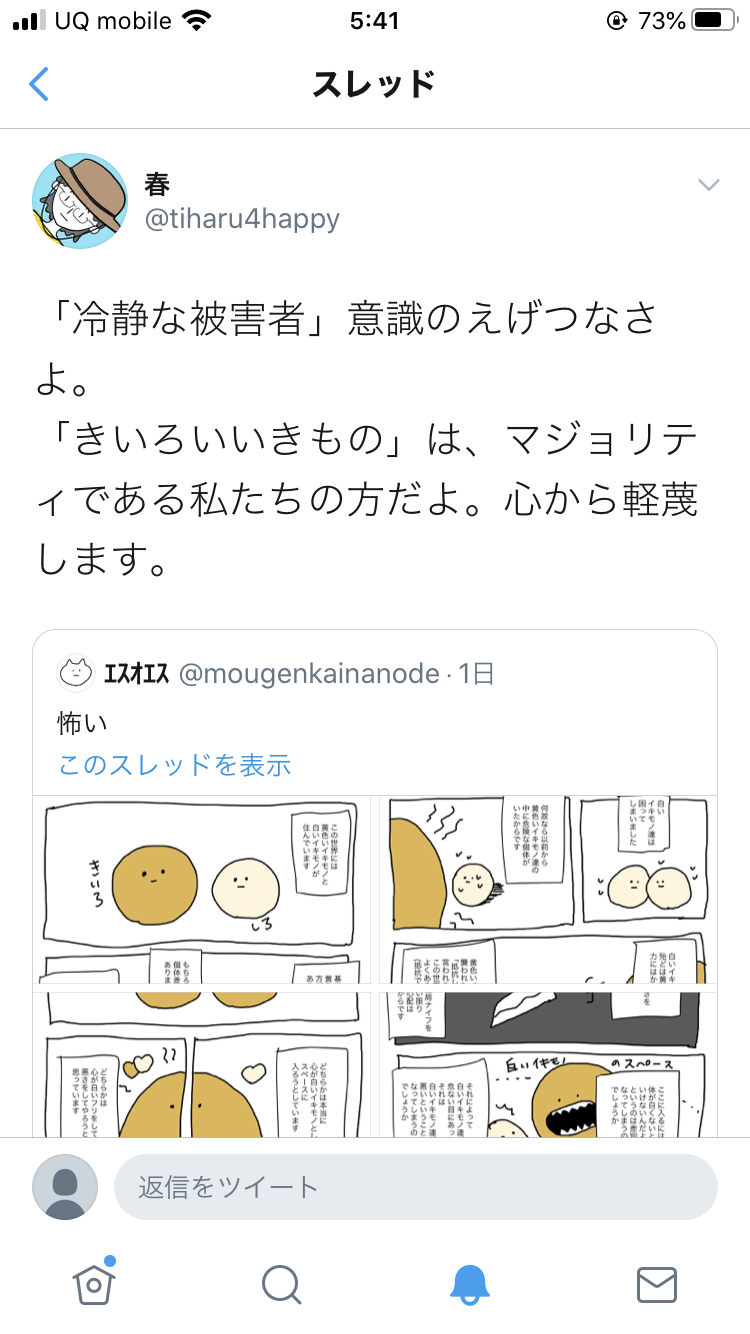
Task: Open the Search magnifier tab
Action: click(x=281, y=1284)
